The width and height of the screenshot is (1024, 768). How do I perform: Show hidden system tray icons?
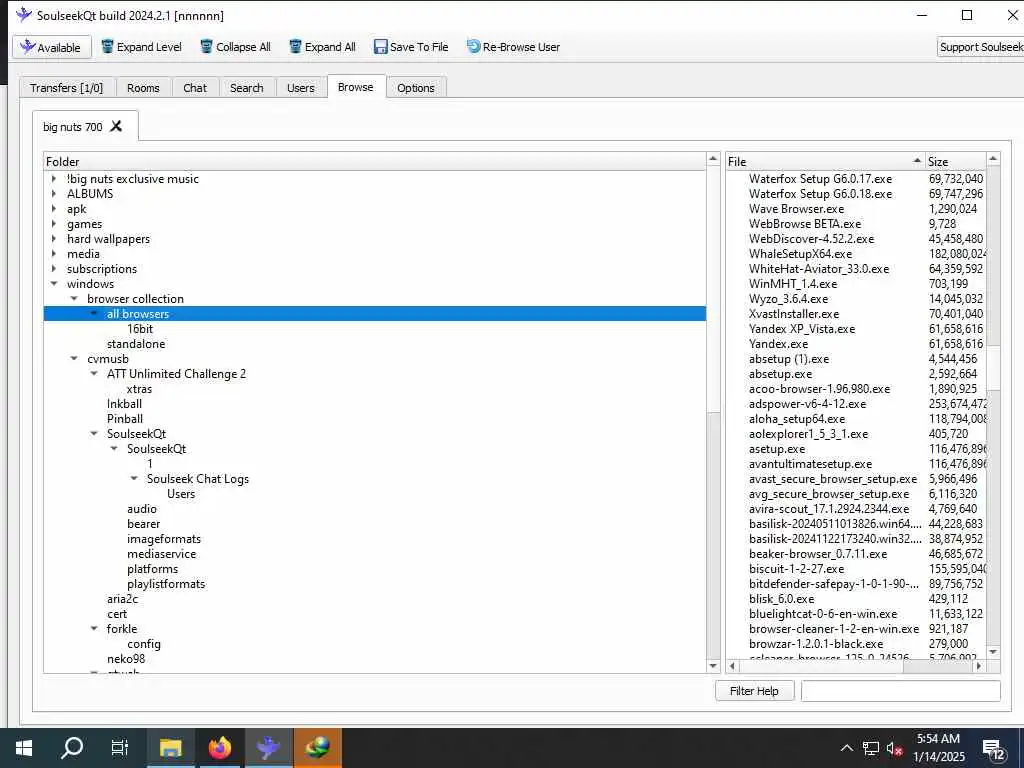(846, 748)
